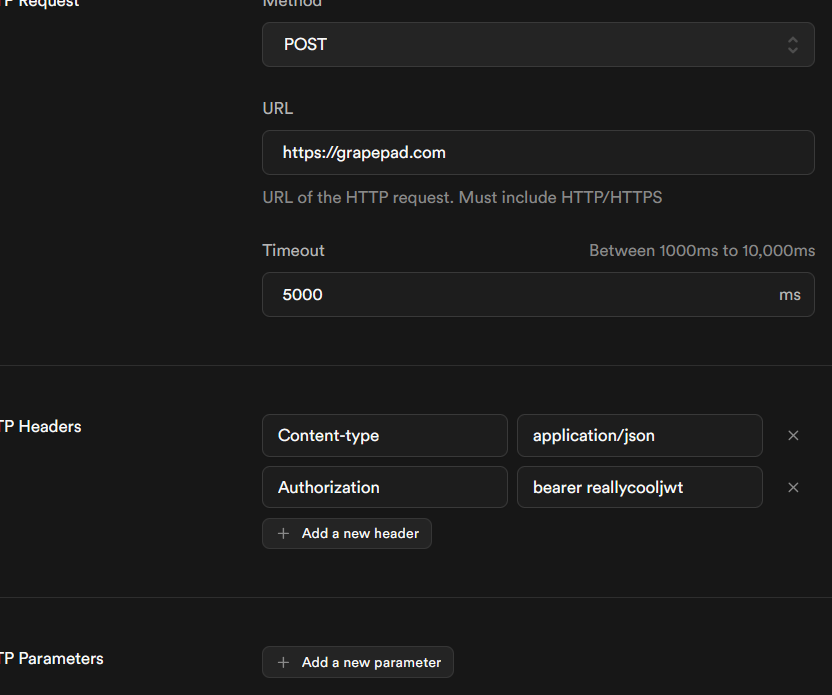Select the Authorization header name field
The height and width of the screenshot is (695, 832).
pos(385,488)
